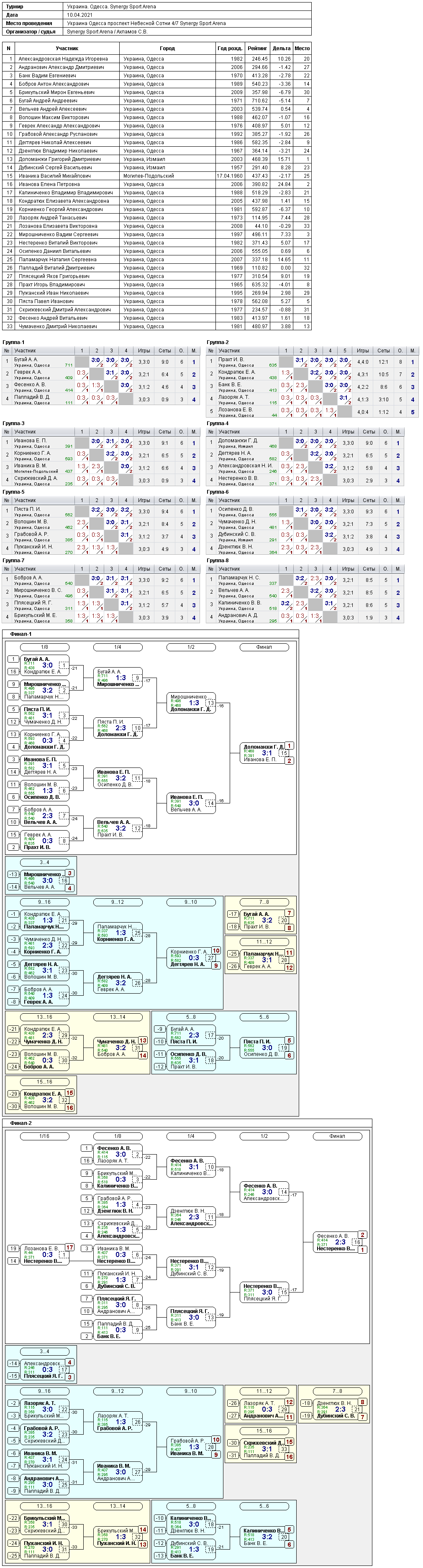423x1568 pixels.
Task: Click the 'Группа-3' table title
Action: (14, 423)
